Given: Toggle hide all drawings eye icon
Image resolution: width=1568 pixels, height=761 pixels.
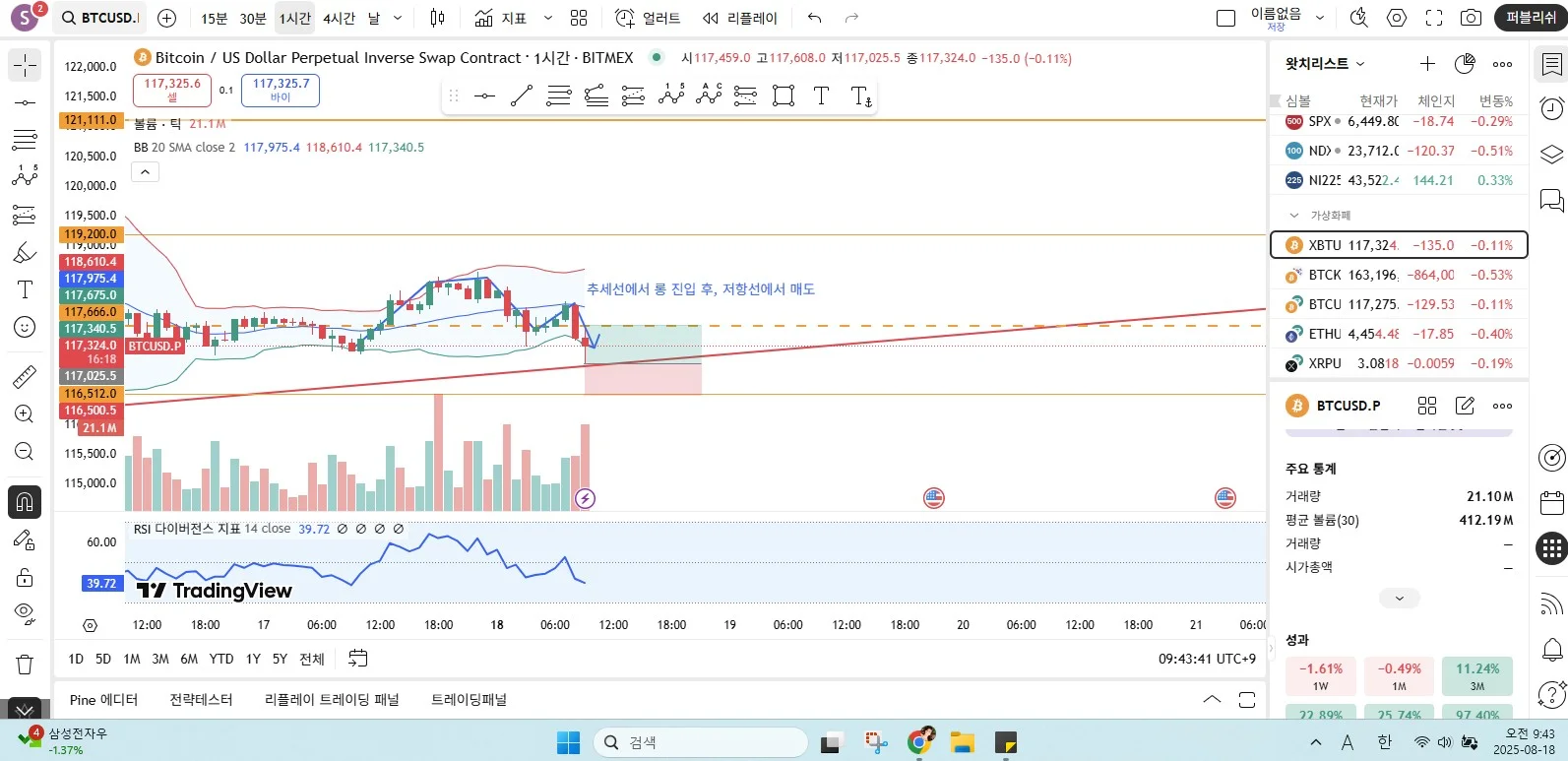Looking at the screenshot, I should point(25,614).
